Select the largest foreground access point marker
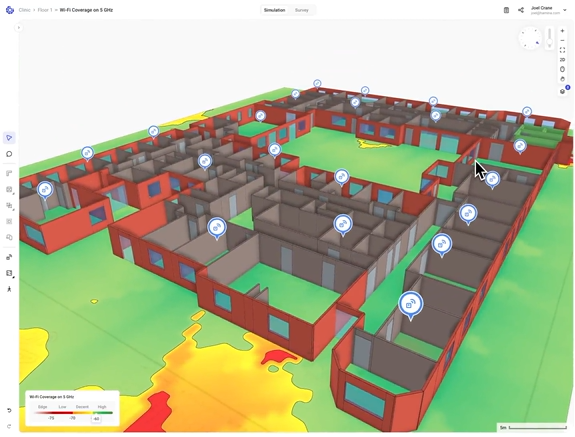 (410, 305)
